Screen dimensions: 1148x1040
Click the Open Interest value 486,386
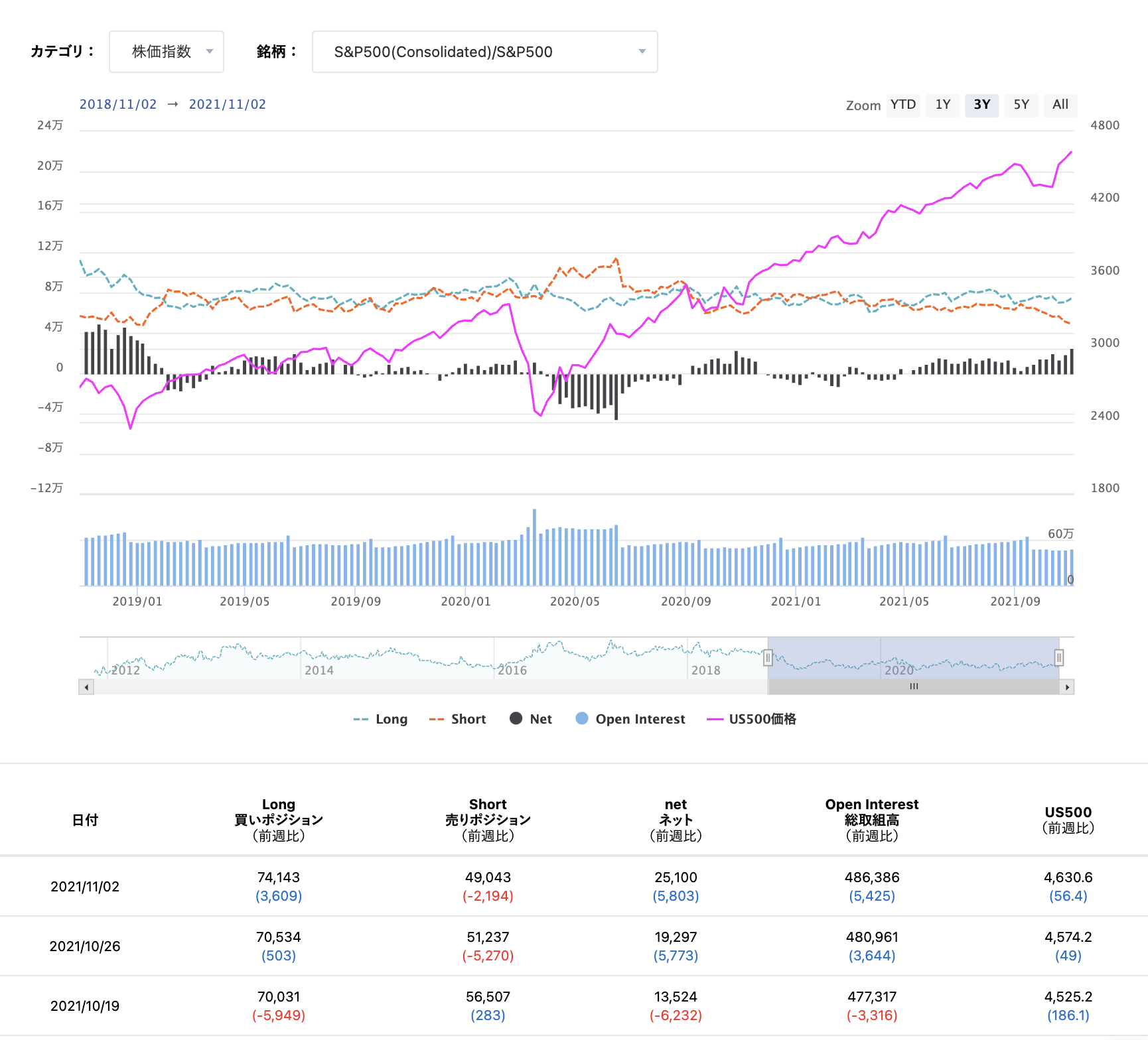(872, 877)
